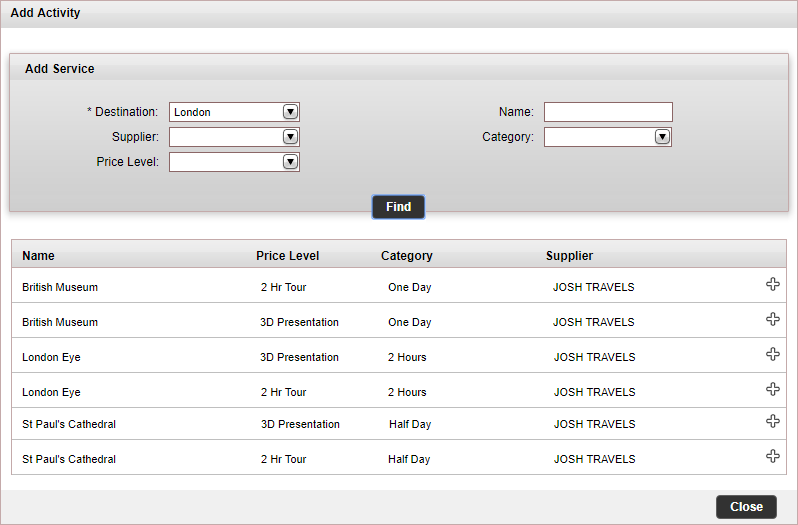
Task: Expand the Category dropdown
Action: tap(608, 137)
